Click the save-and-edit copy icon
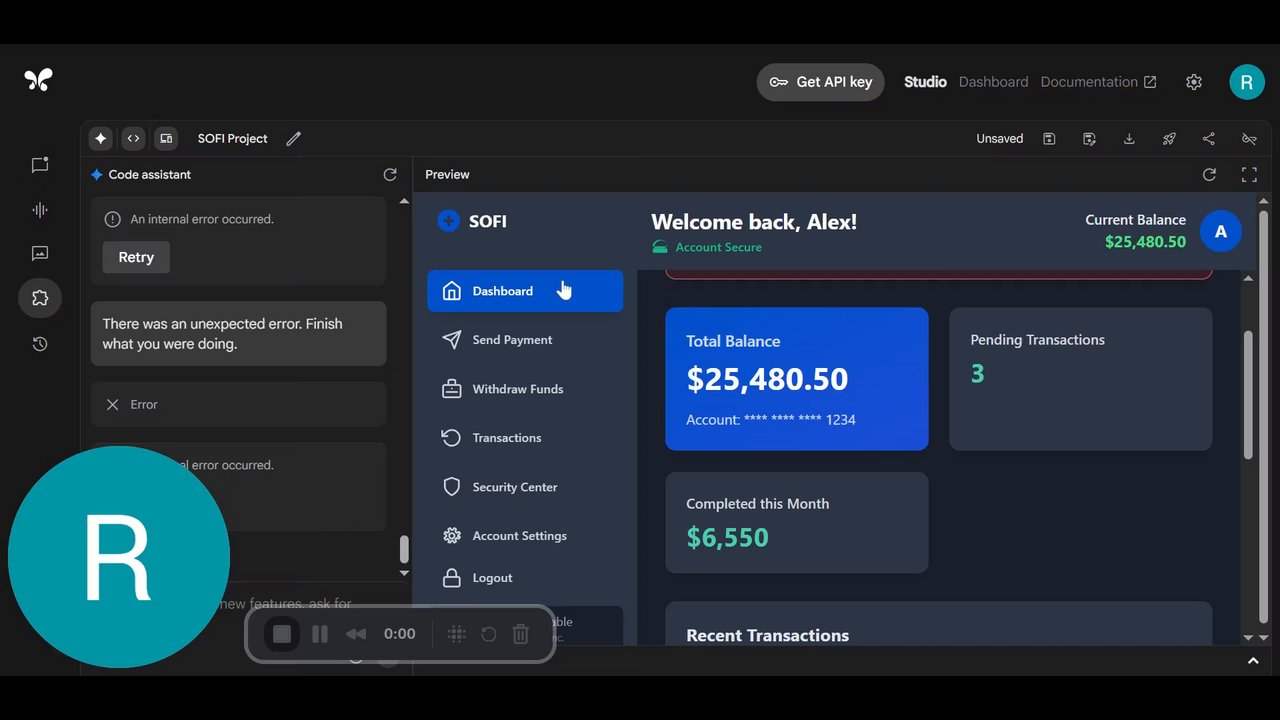Viewport: 1280px width, 720px height. coord(1089,139)
